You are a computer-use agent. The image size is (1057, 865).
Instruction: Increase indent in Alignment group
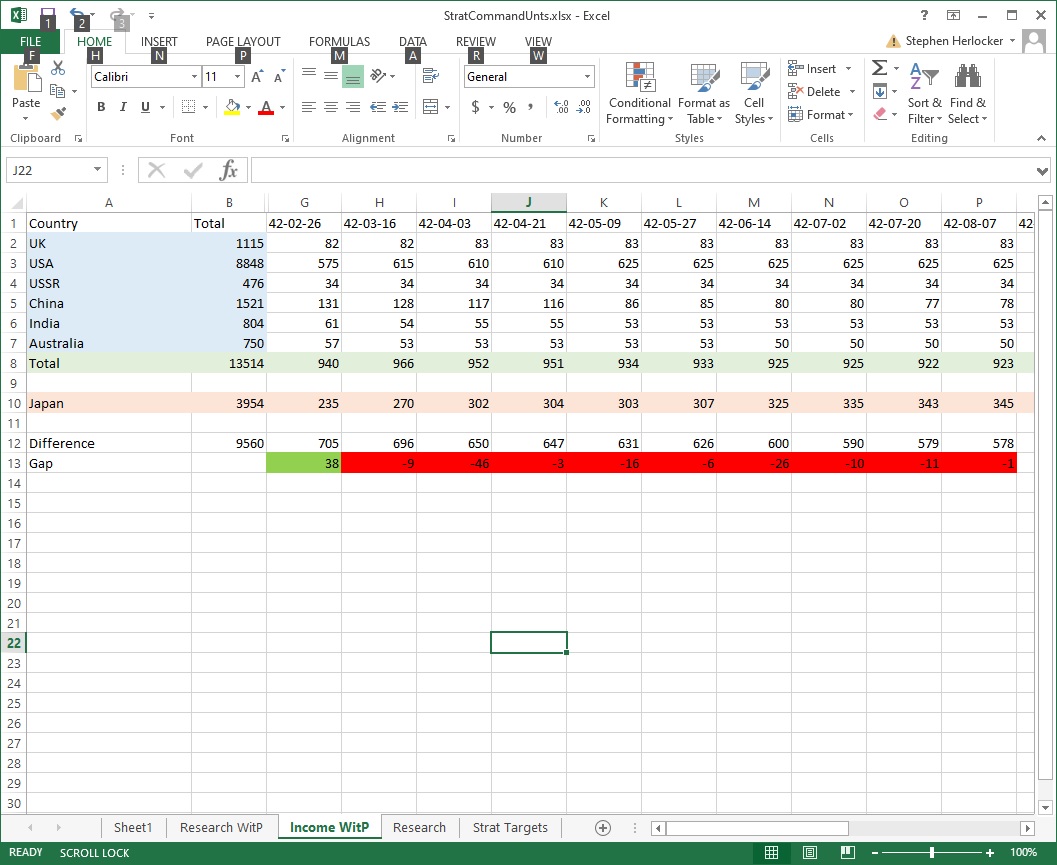(400, 107)
